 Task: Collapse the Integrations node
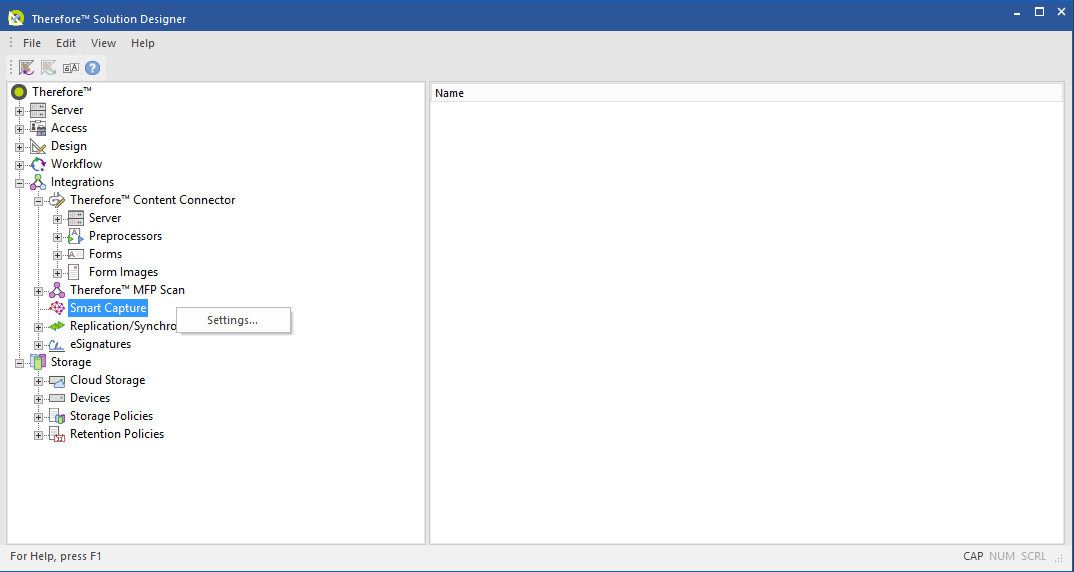(19, 183)
